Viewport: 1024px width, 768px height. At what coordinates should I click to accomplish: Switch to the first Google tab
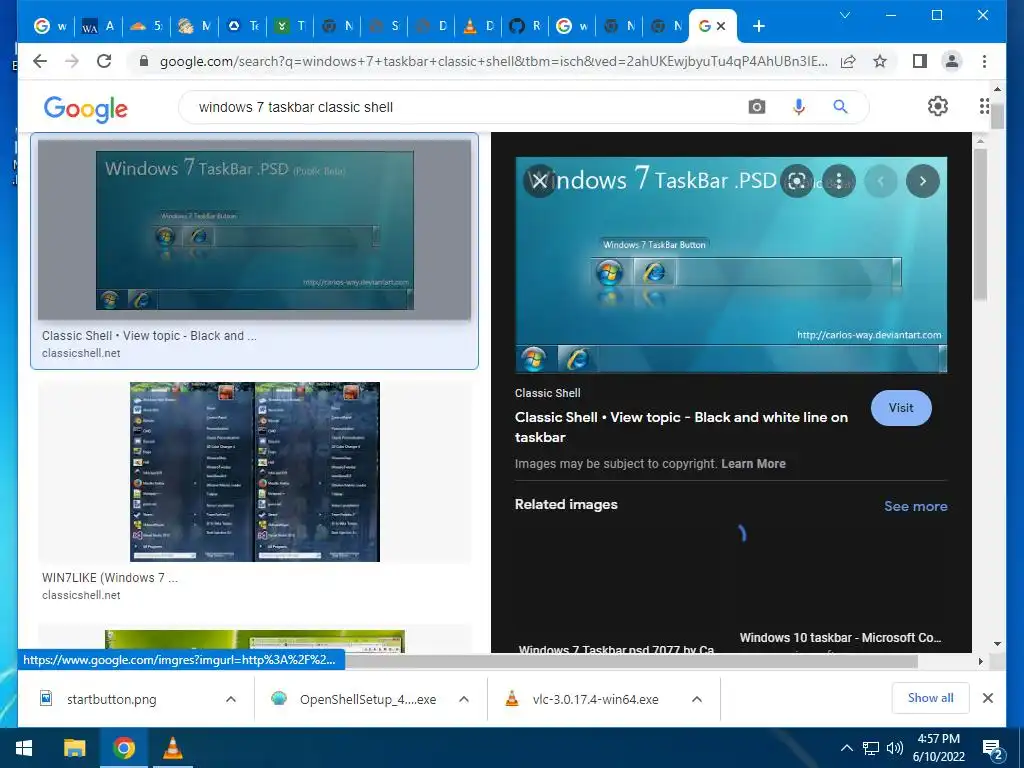(51, 26)
